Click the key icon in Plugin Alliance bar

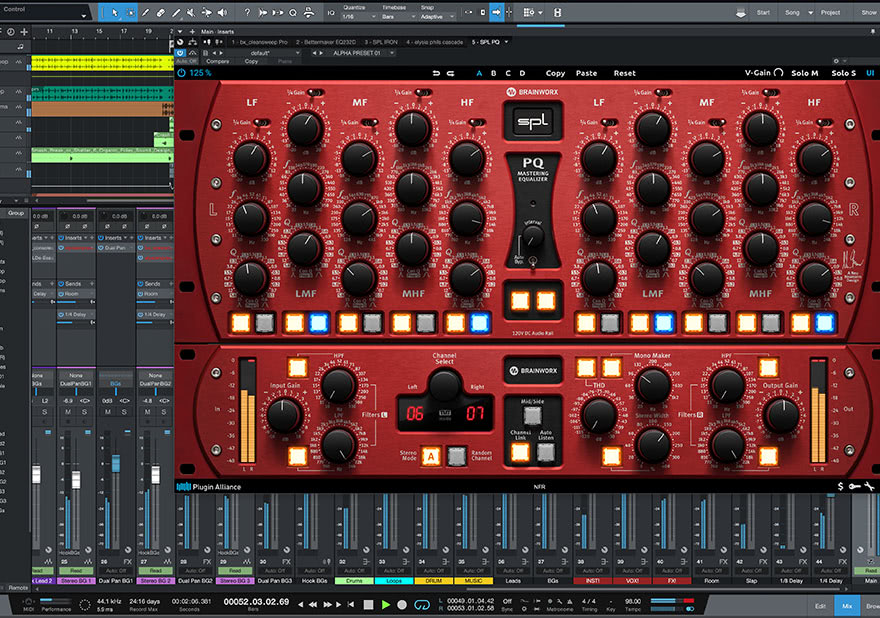(x=854, y=487)
